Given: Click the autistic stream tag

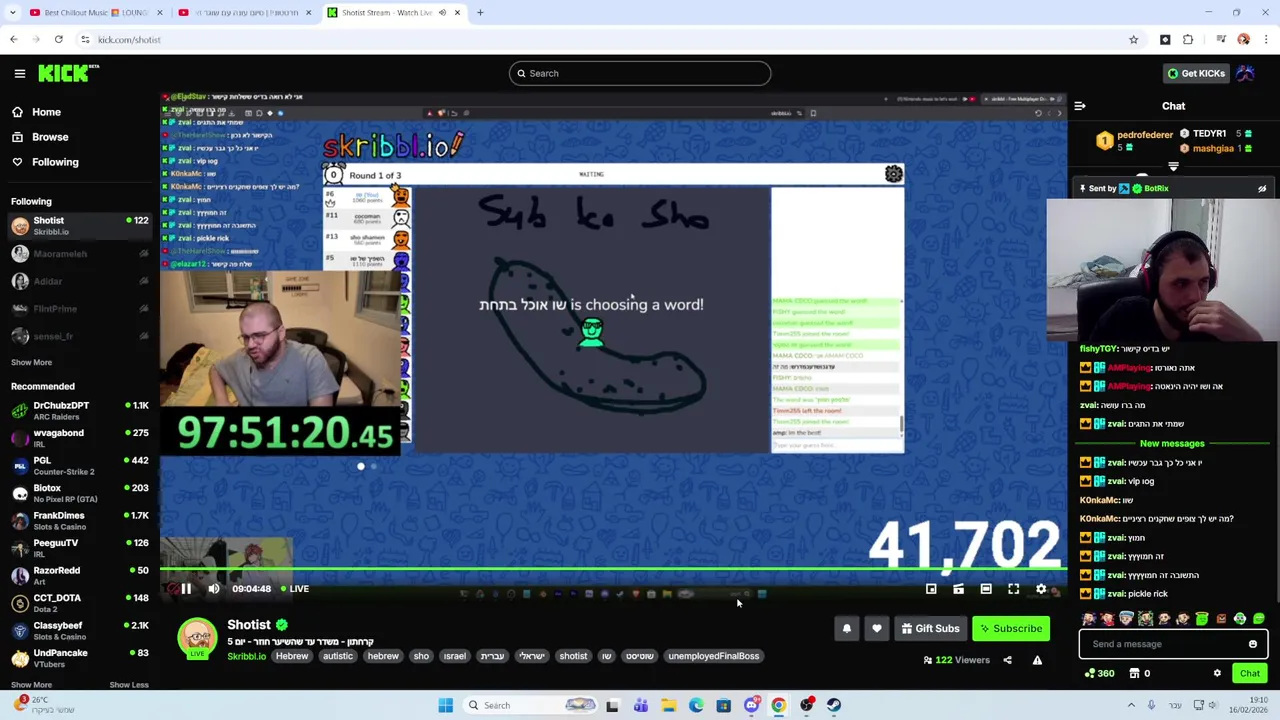Looking at the screenshot, I should pyautogui.click(x=337, y=656).
